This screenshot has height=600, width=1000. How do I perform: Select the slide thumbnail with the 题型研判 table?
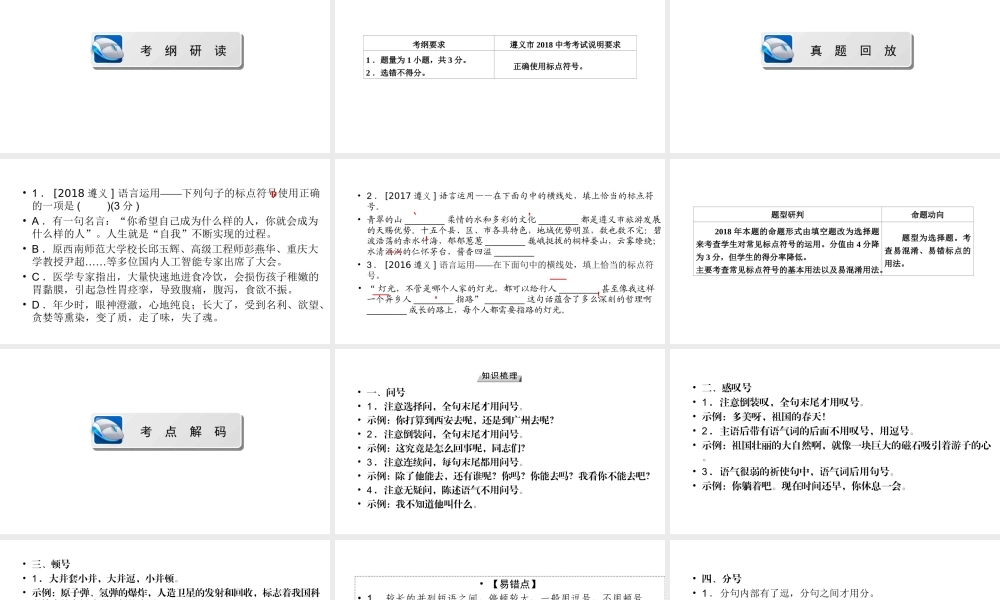(835, 251)
